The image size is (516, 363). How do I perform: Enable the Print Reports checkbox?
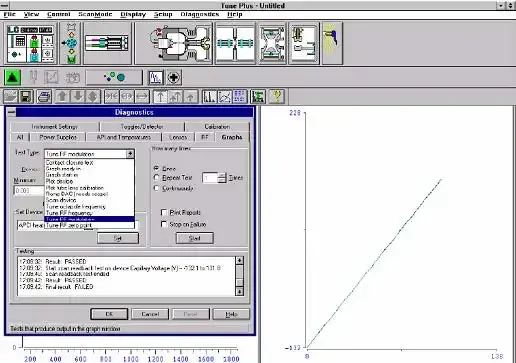[x=164, y=212]
